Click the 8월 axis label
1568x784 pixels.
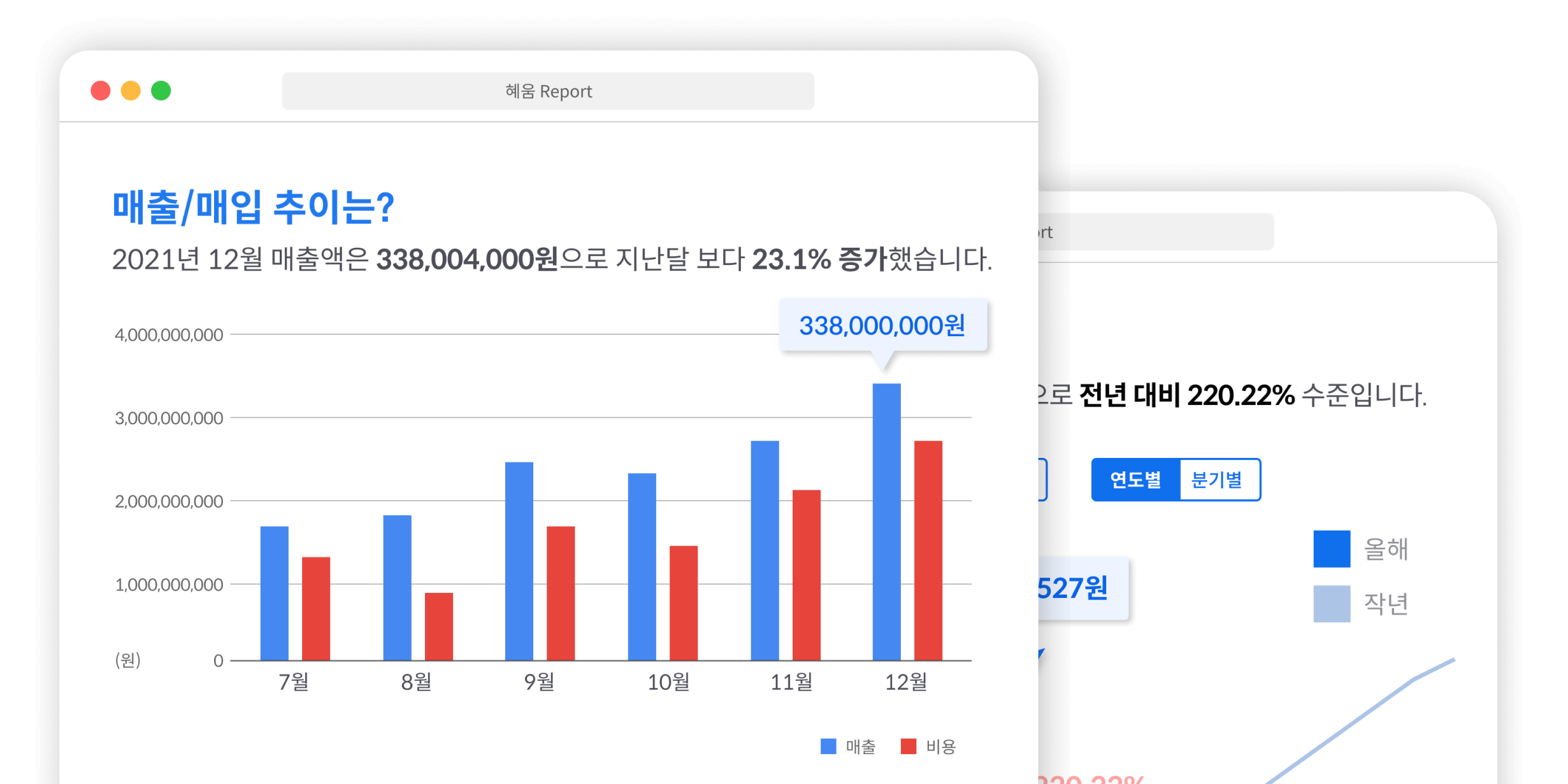[416, 682]
